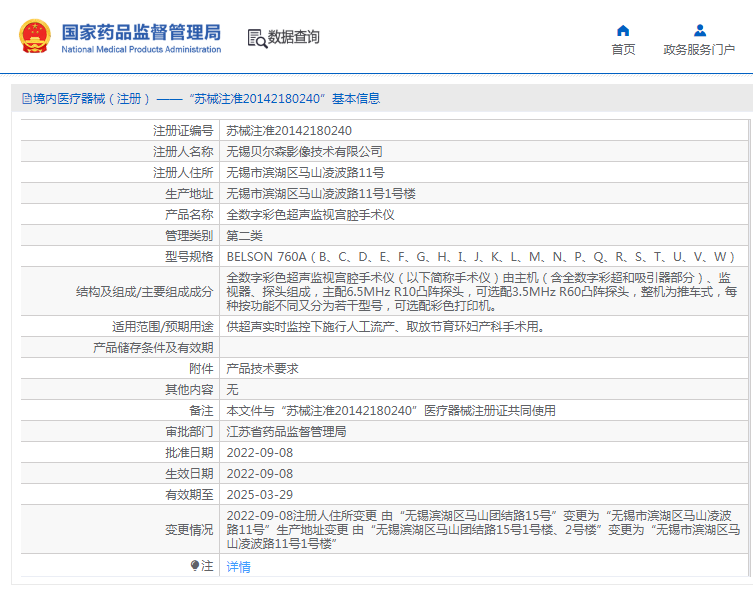The height and width of the screenshot is (591, 753).
Task: Click the lightbulb icon next to 注
Action: 194,566
